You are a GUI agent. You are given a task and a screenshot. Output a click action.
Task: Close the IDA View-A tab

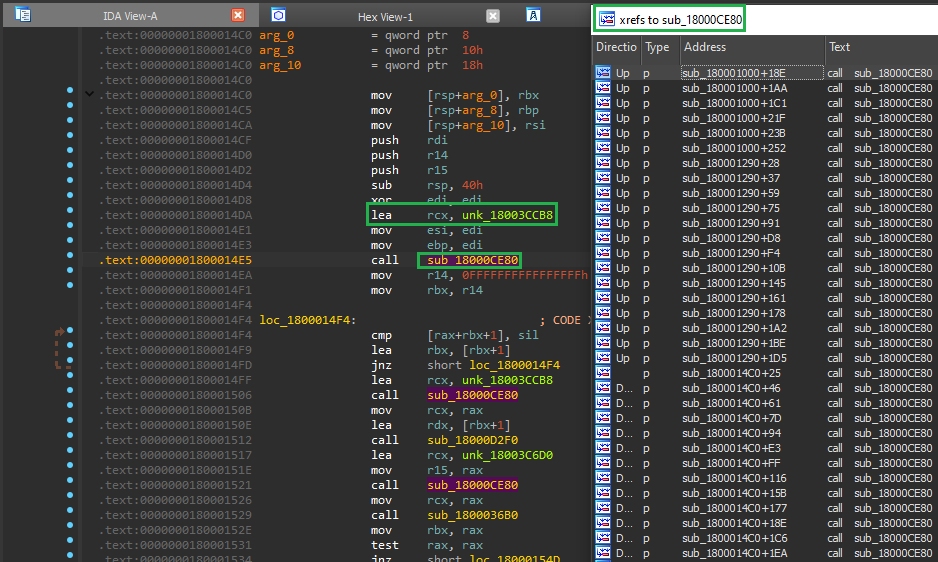(237, 16)
